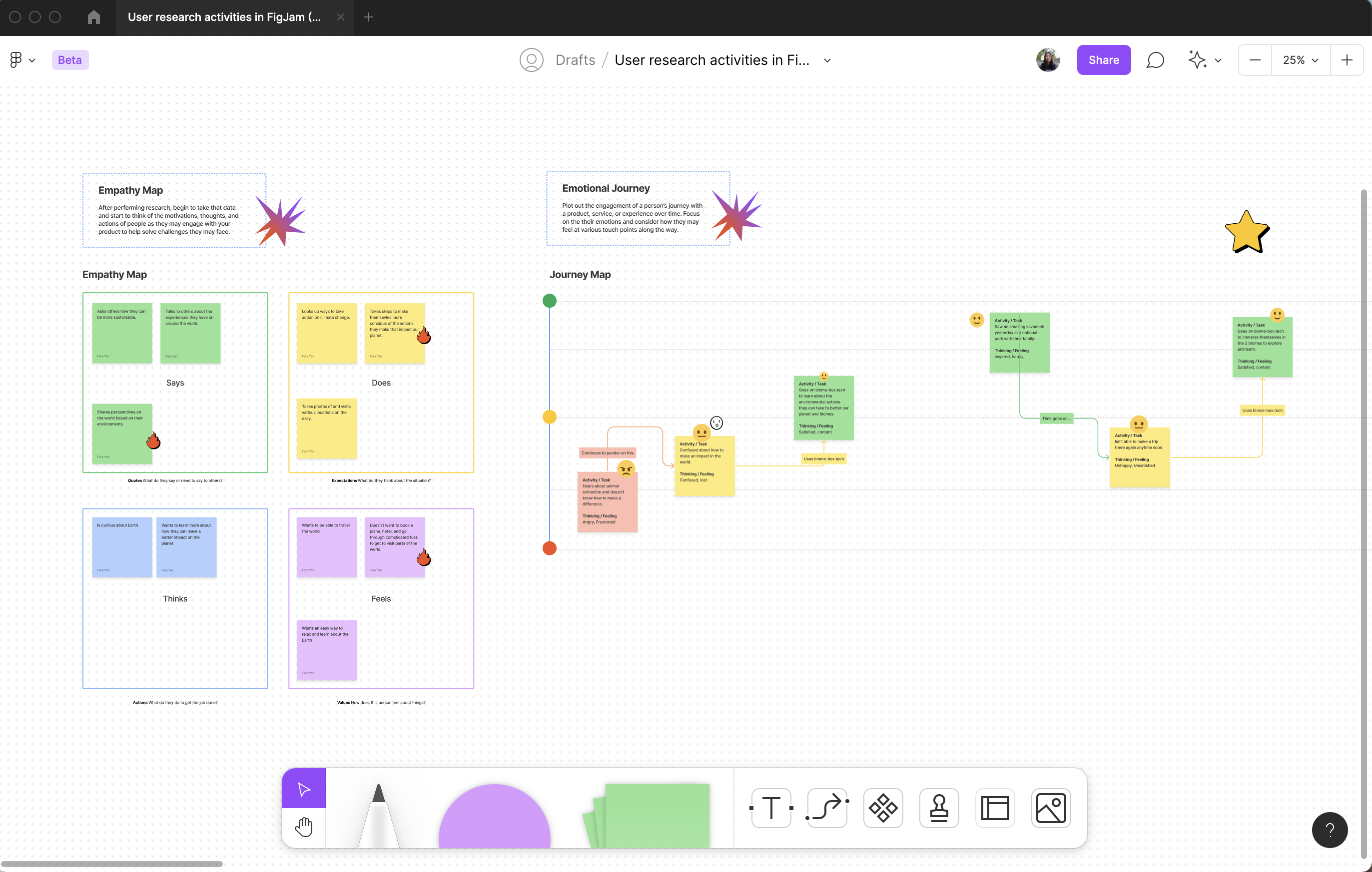1372x872 pixels.
Task: Open the 25% zoom level dropdown
Action: 1300,60
